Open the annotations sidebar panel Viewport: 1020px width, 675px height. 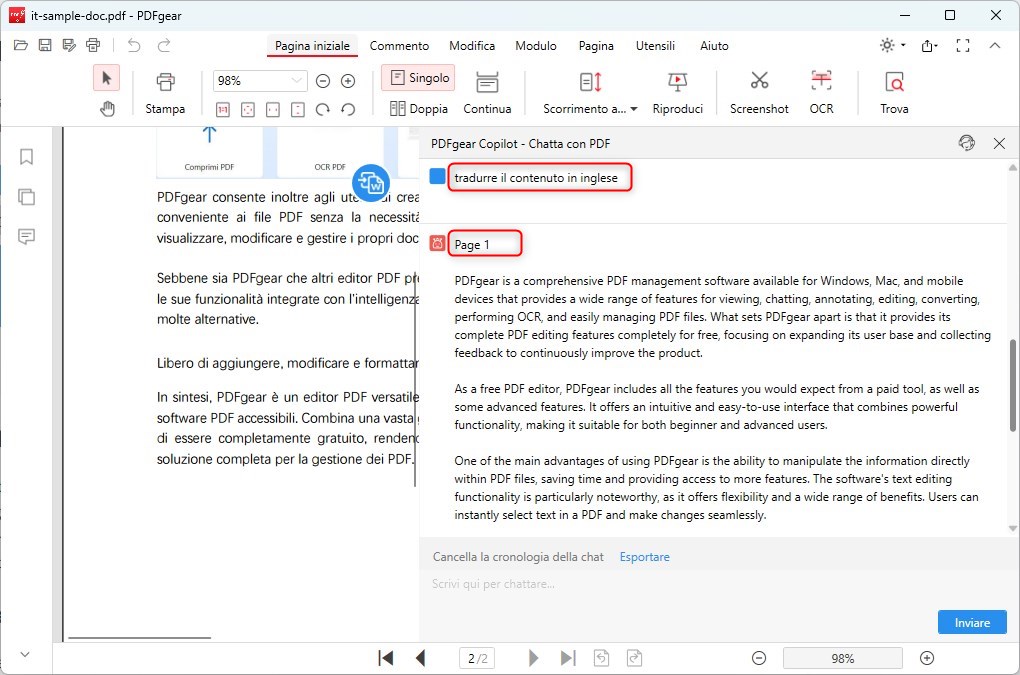pyautogui.click(x=26, y=236)
